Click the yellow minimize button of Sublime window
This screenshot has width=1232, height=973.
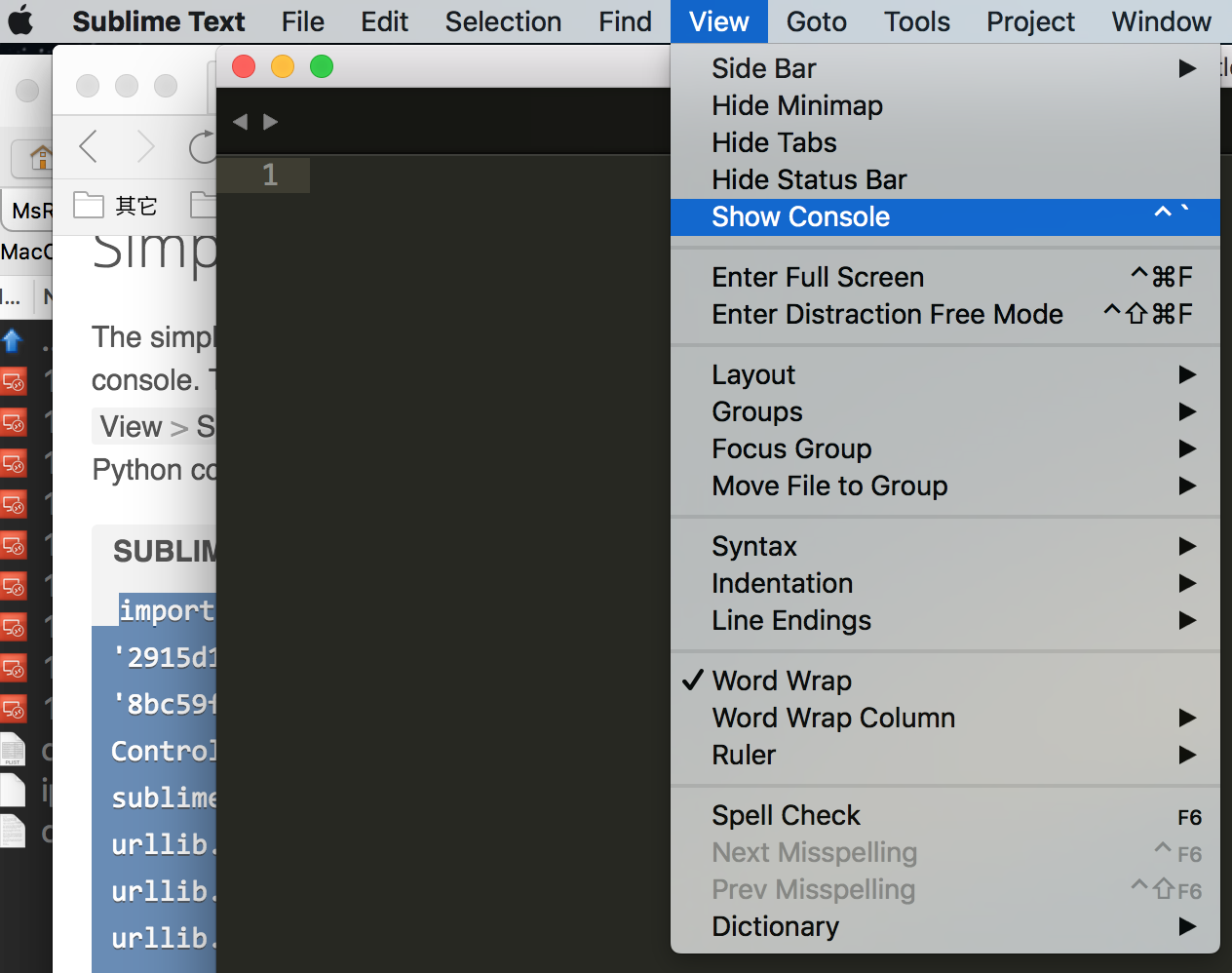pos(283,66)
